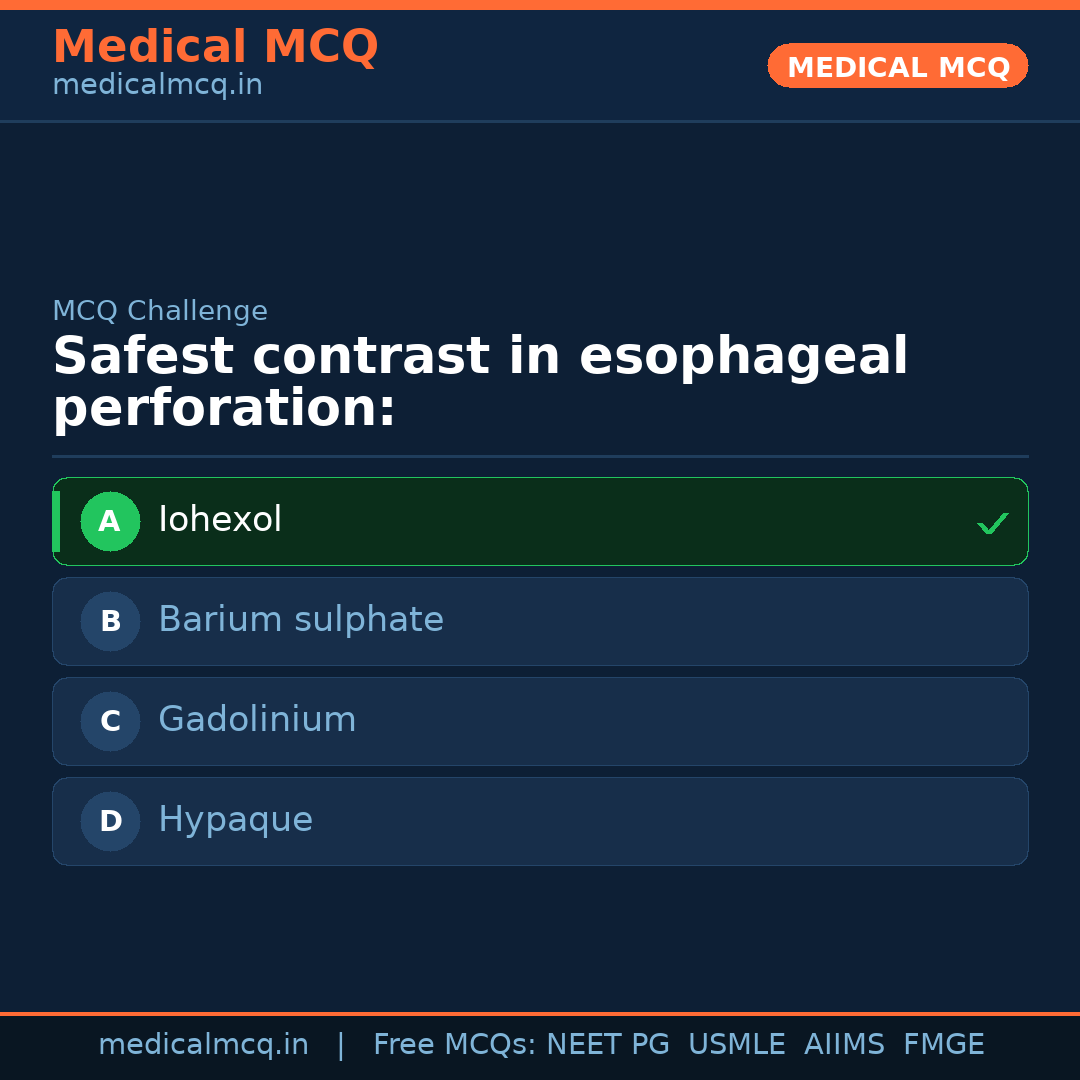This screenshot has width=1080, height=1080.
Task: Select the FMGE footer label
Action: (x=943, y=1045)
